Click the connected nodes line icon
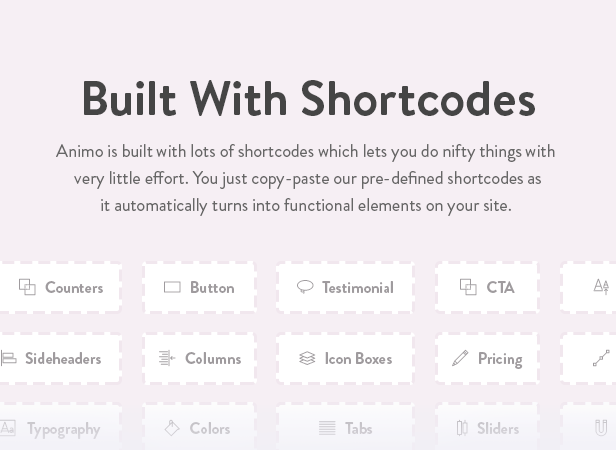 click(601, 358)
